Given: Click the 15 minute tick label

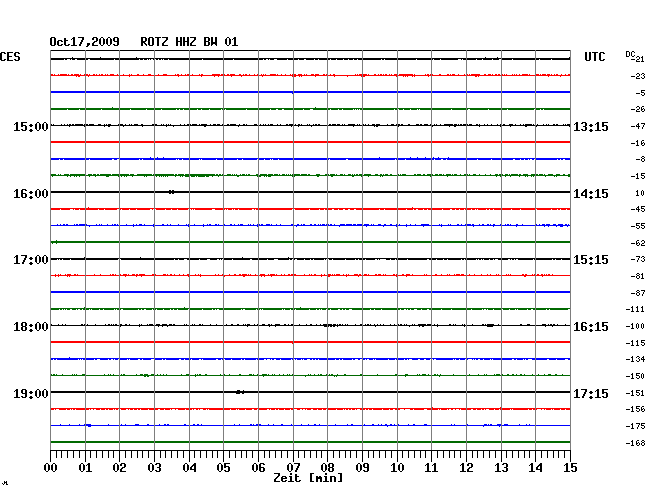Looking at the screenshot, I should (x=570, y=468).
